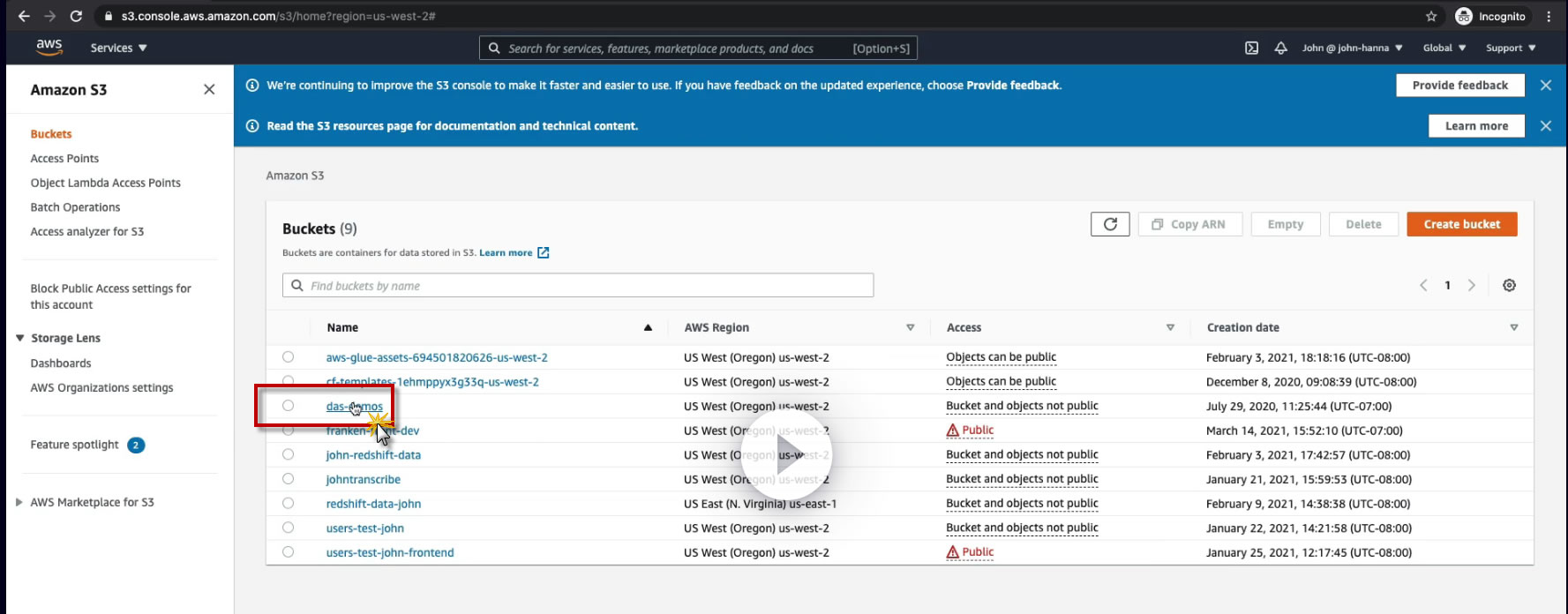This screenshot has height=614, width=1568.
Task: Open Object Lambda Access Points
Action: tap(105, 183)
